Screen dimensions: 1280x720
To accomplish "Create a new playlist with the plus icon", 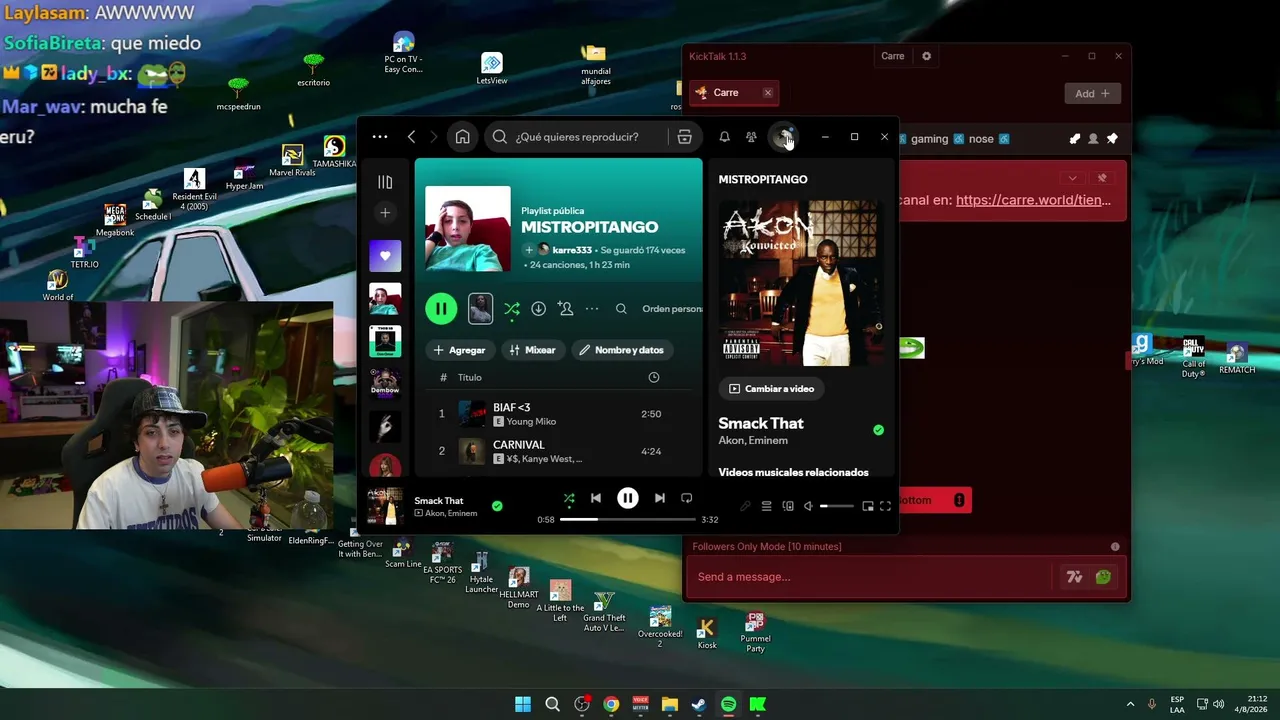I will click(385, 213).
